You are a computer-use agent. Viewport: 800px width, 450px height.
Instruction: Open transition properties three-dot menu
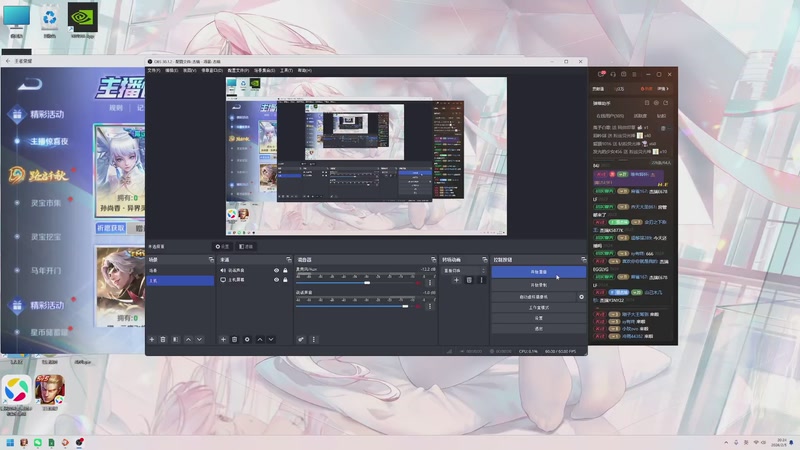point(481,280)
